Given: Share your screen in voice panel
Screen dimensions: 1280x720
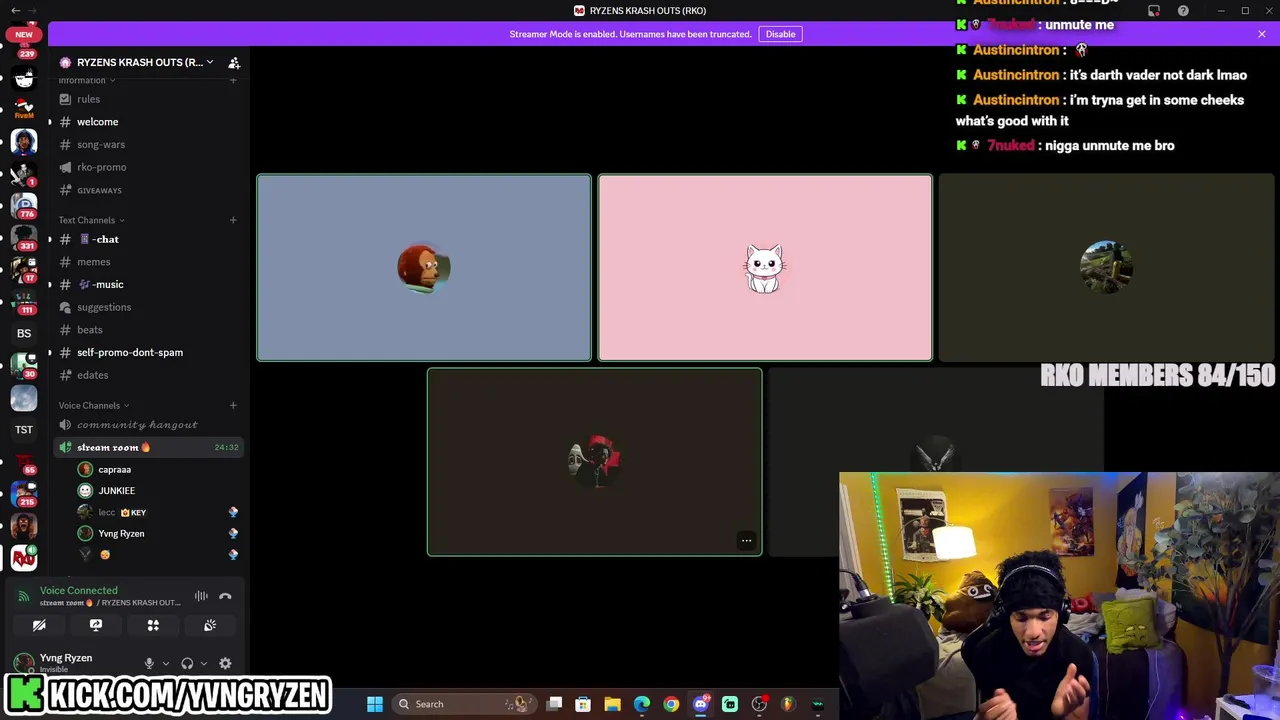Looking at the screenshot, I should (96, 625).
